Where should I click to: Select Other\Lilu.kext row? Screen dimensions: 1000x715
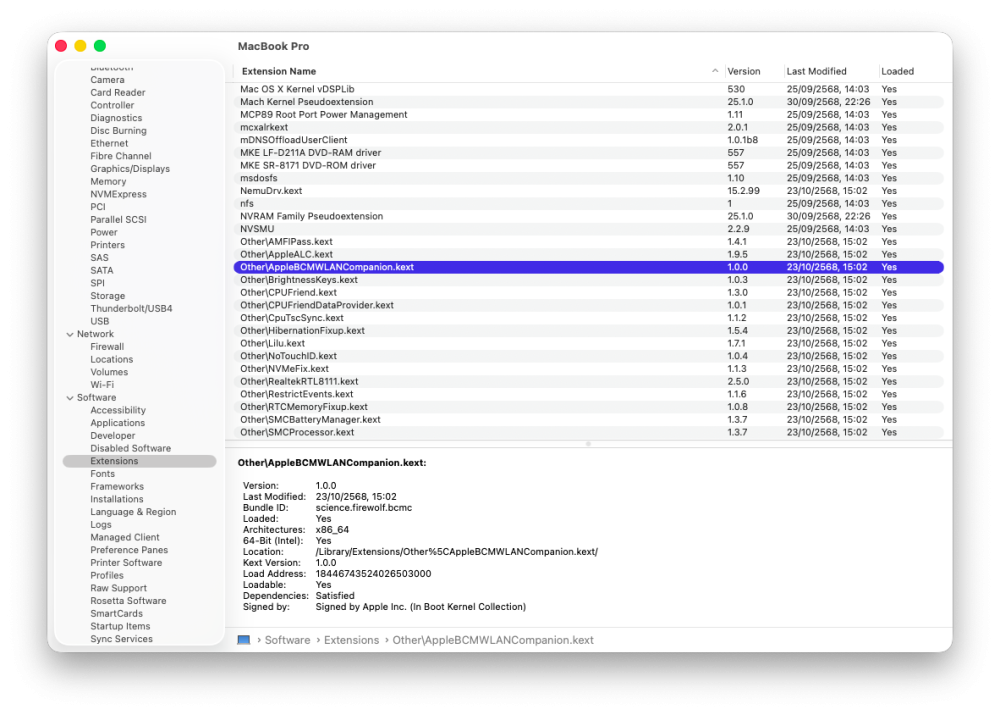click(x=589, y=343)
